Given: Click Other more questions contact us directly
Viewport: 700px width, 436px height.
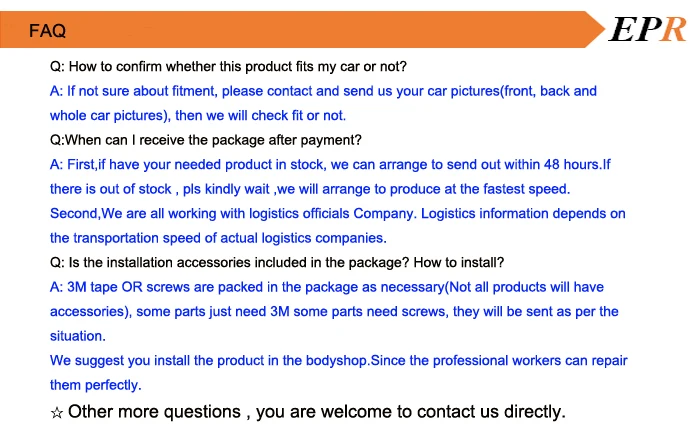Looking at the screenshot, I should (x=317, y=412).
